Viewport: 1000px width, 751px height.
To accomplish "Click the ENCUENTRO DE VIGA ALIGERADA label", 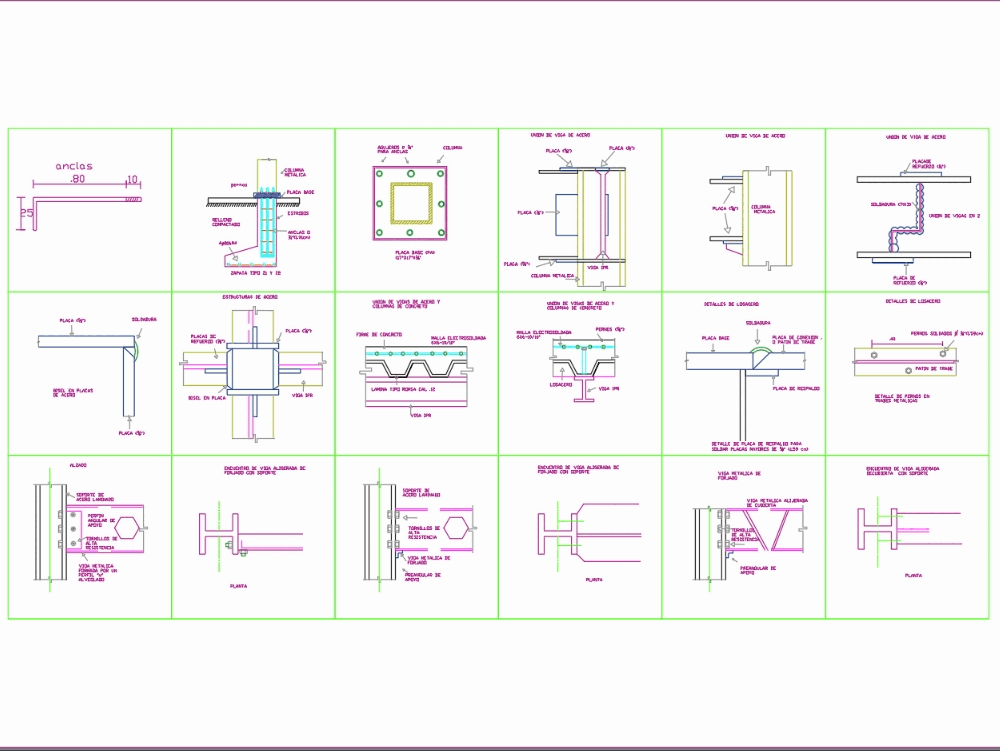I will click(264, 468).
